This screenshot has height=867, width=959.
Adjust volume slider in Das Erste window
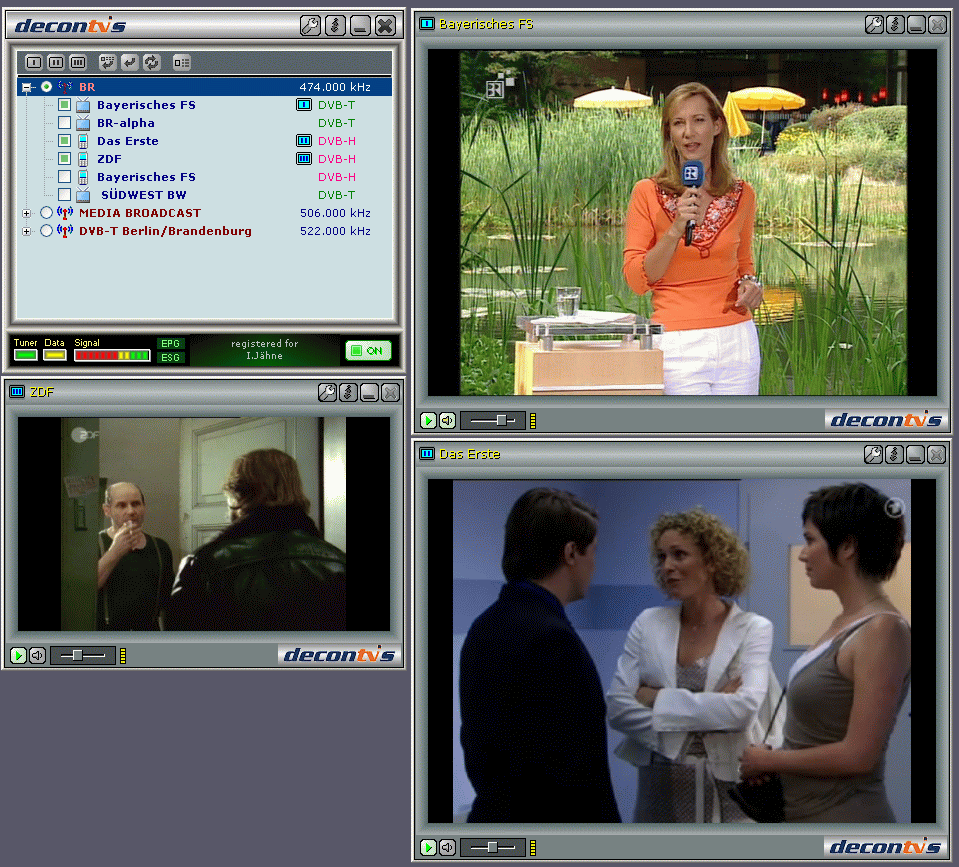tap(493, 847)
